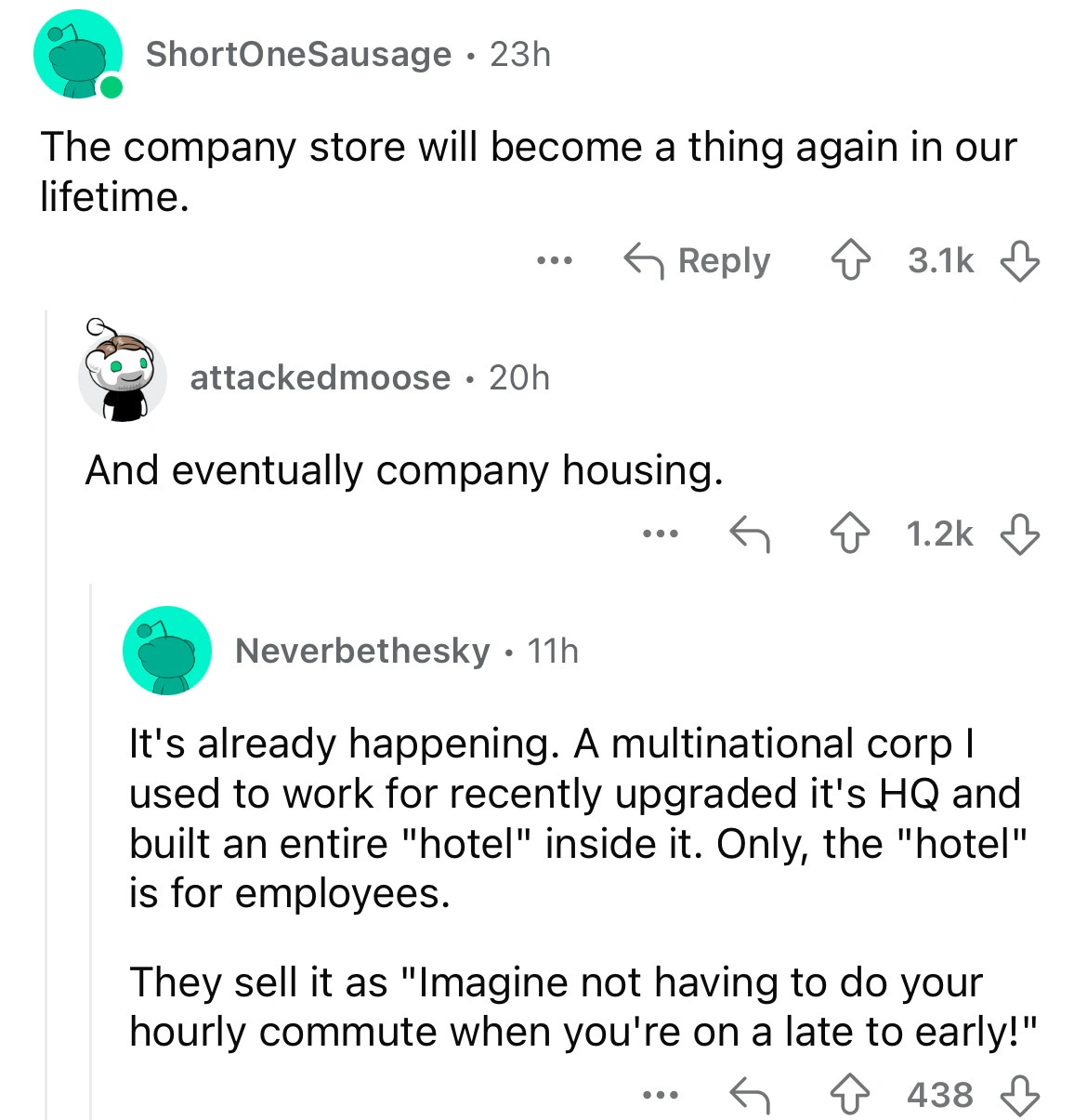Open ShortOneSausage's user profile
1087x1120 pixels.
click(x=298, y=54)
